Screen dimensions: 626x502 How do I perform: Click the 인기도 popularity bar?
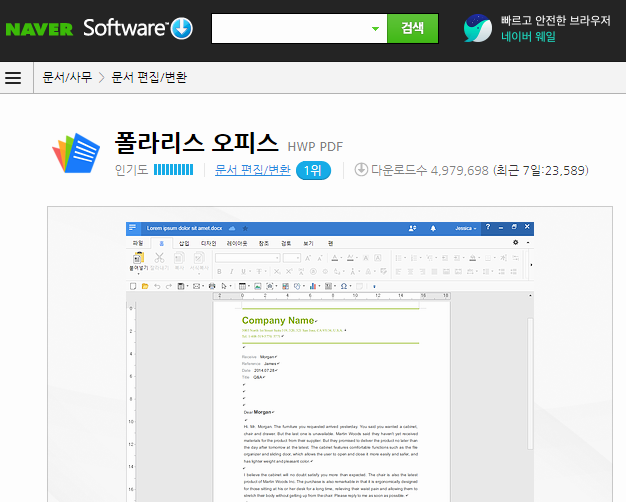(173, 170)
